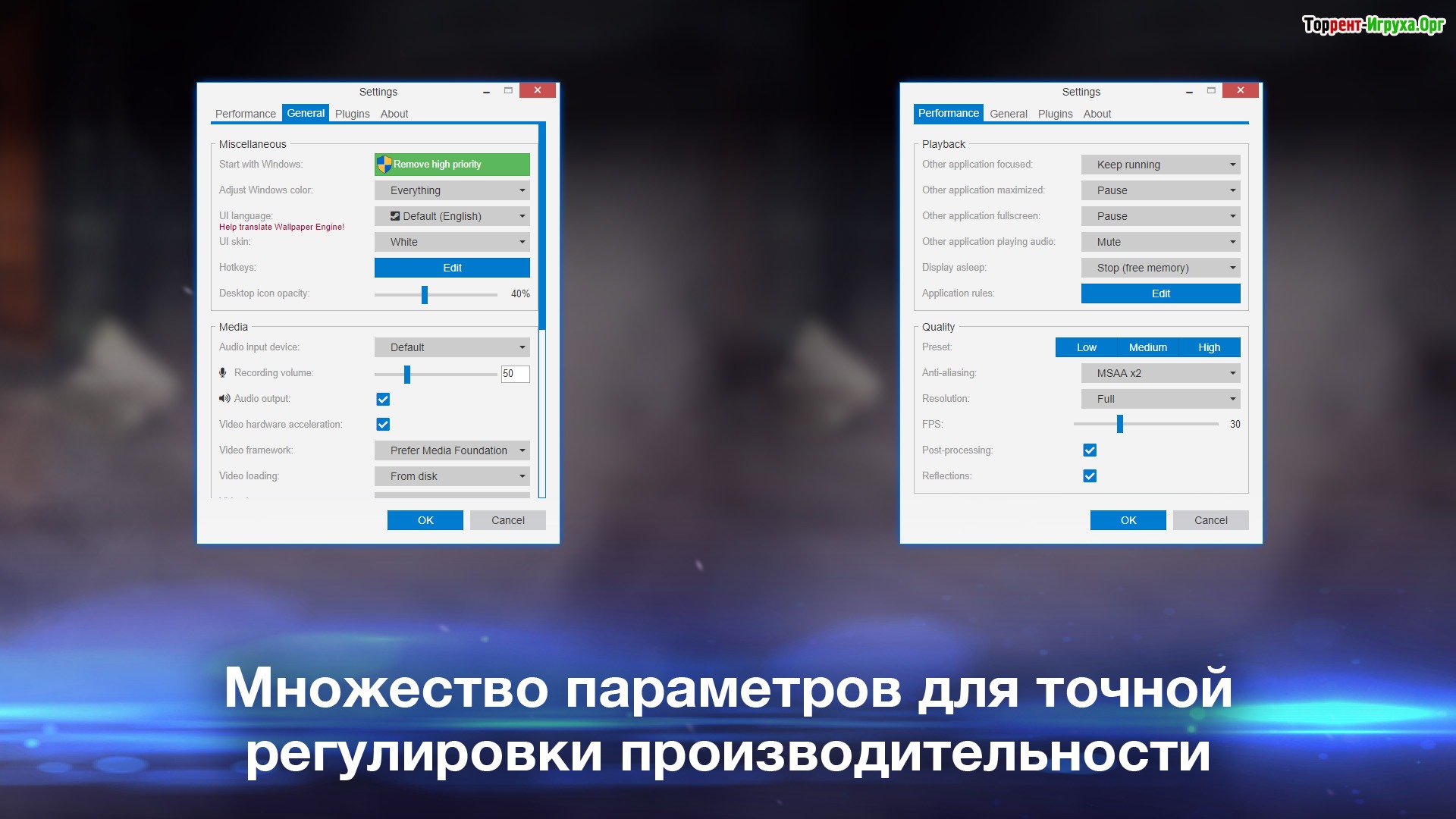Select Medium quality preset button
1456x819 pixels.
[1147, 347]
